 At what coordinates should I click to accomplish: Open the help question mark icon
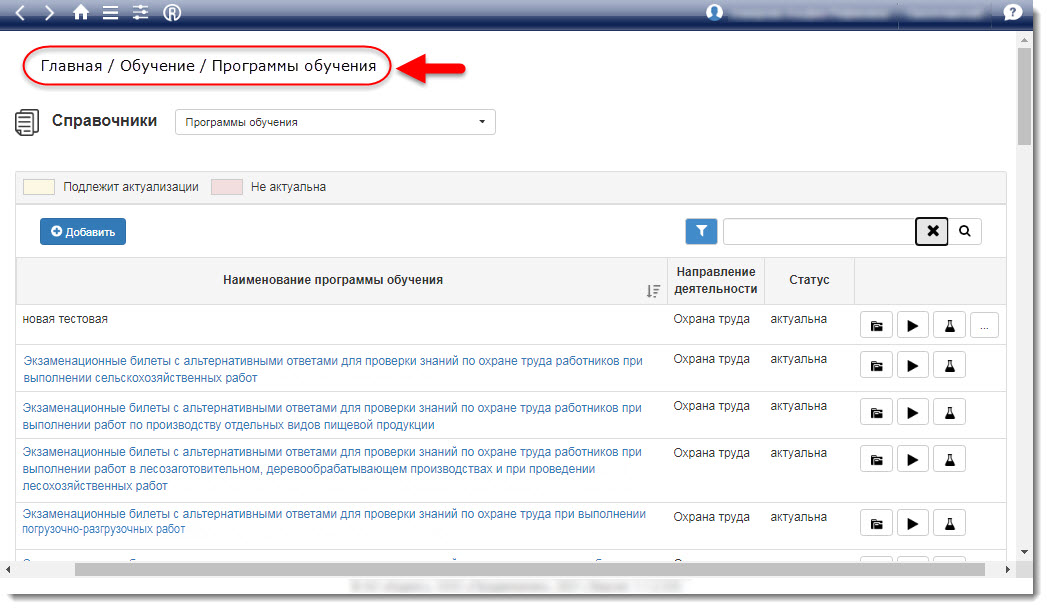(1012, 12)
